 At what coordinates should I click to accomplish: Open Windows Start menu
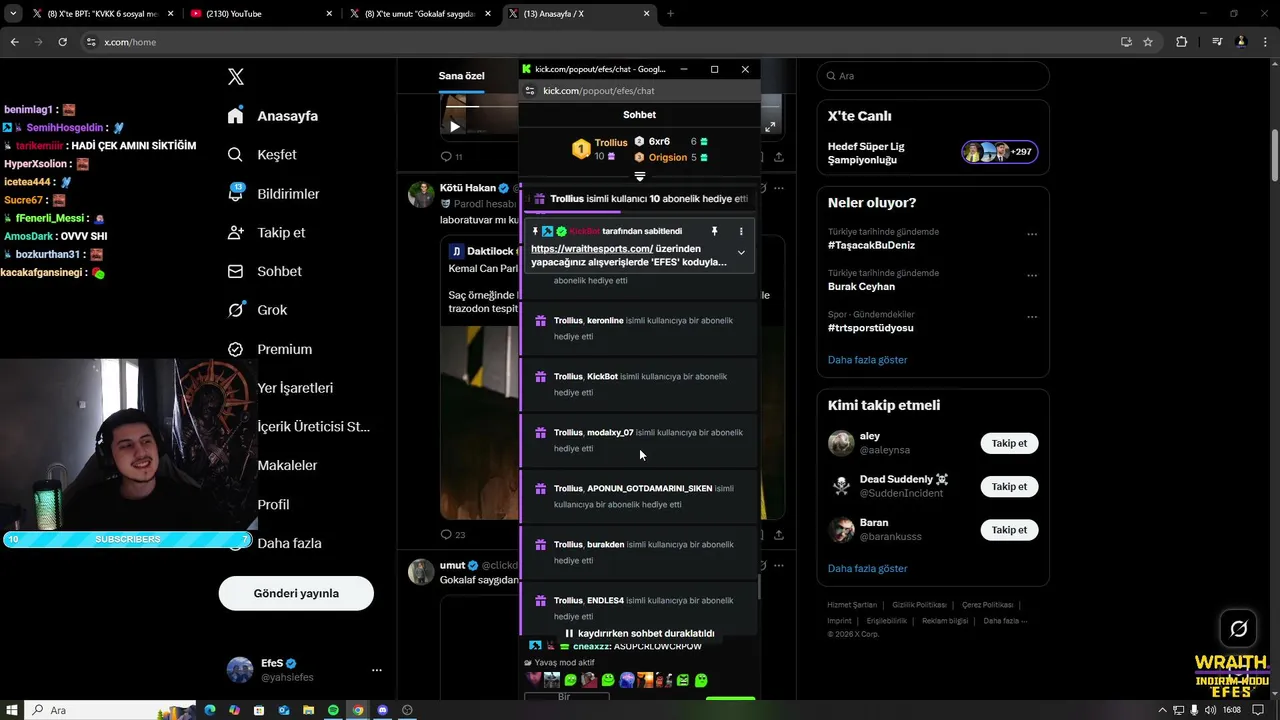click(x=11, y=710)
